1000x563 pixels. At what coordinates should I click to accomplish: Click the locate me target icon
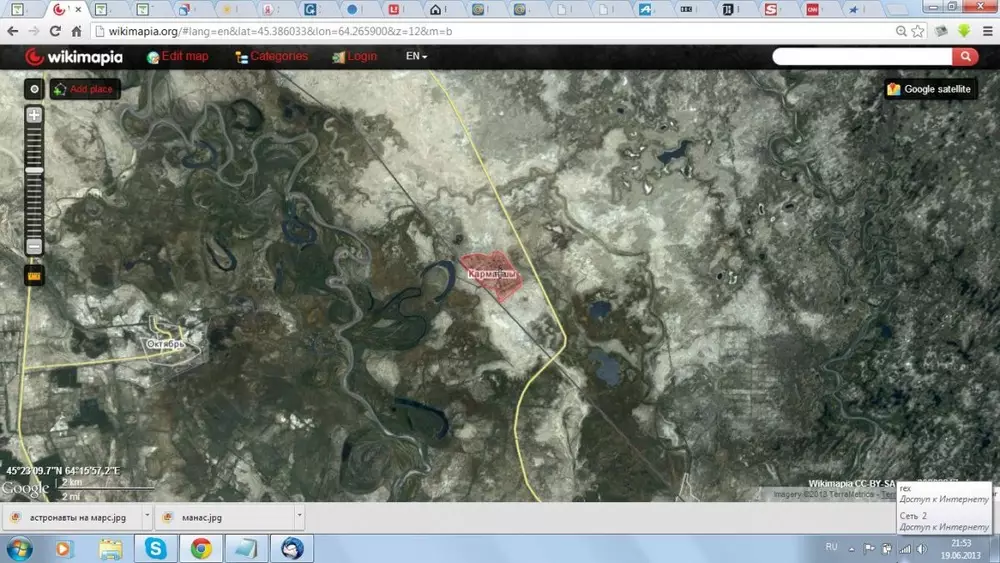pyautogui.click(x=34, y=89)
